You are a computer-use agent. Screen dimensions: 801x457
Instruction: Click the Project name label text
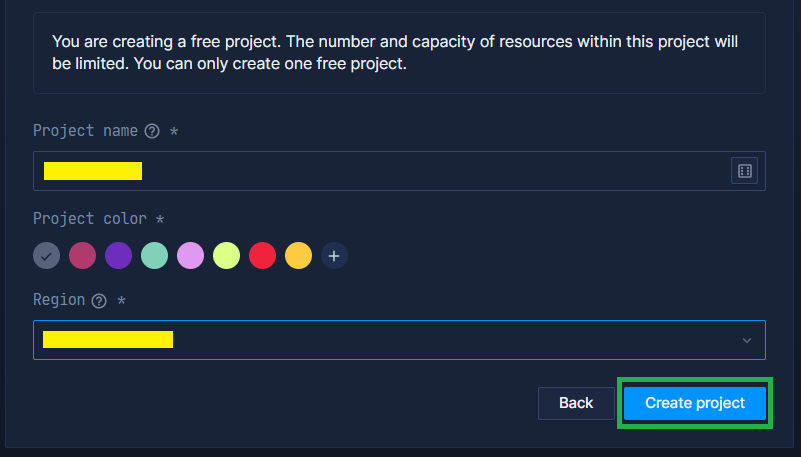(x=85, y=131)
